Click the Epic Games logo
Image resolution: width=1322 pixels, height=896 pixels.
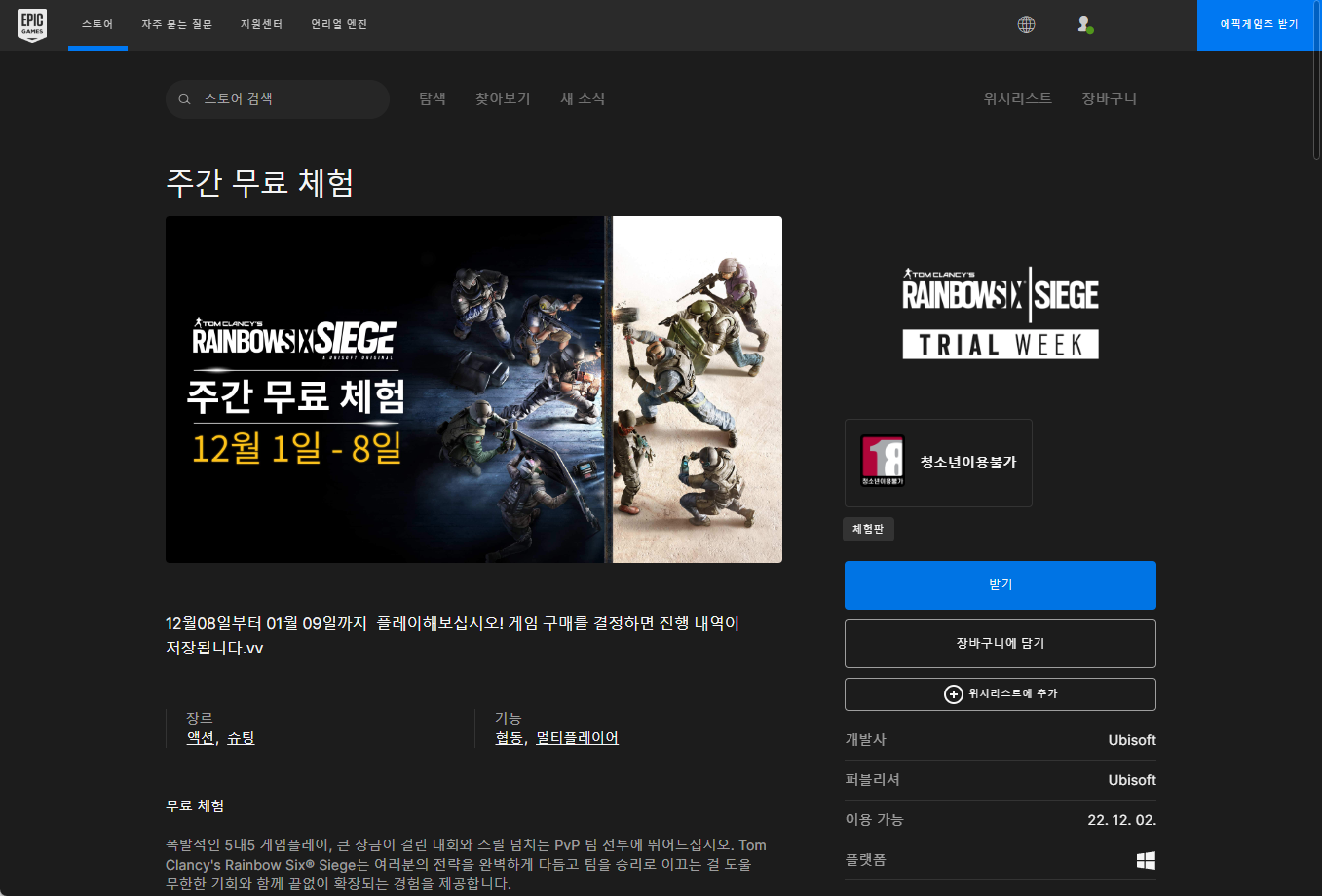click(32, 25)
